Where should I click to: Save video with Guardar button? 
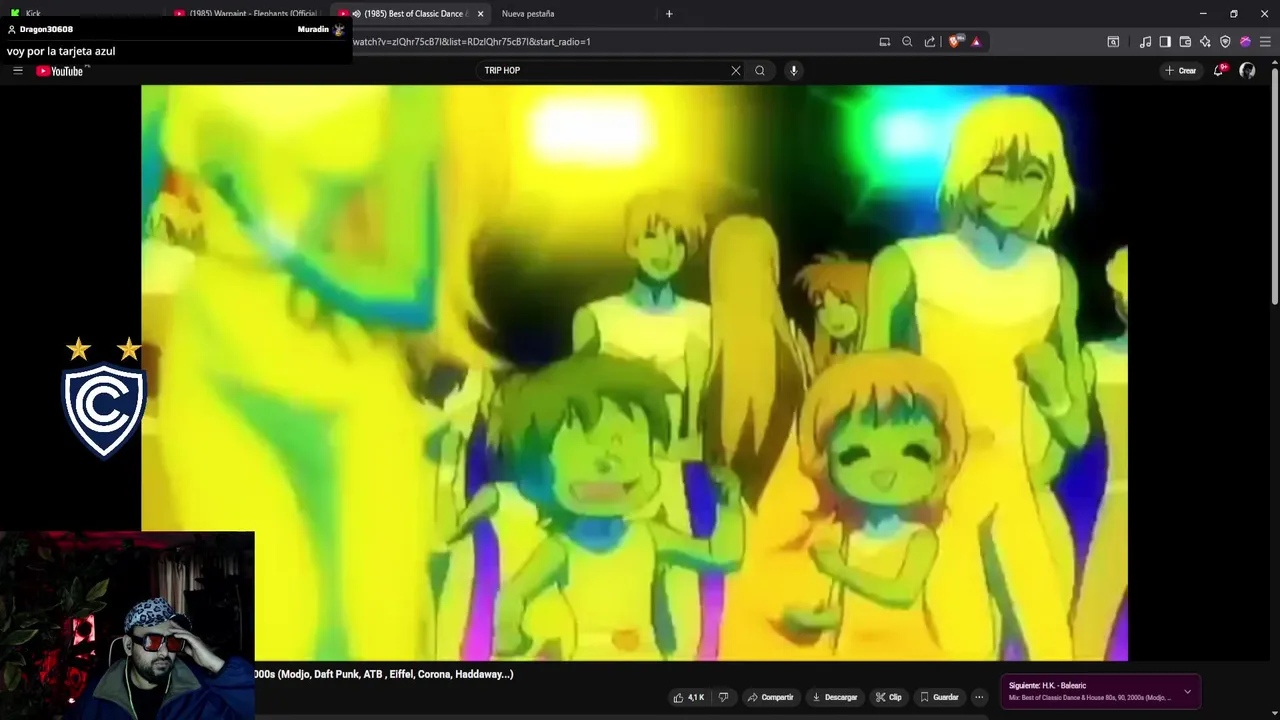coord(939,697)
